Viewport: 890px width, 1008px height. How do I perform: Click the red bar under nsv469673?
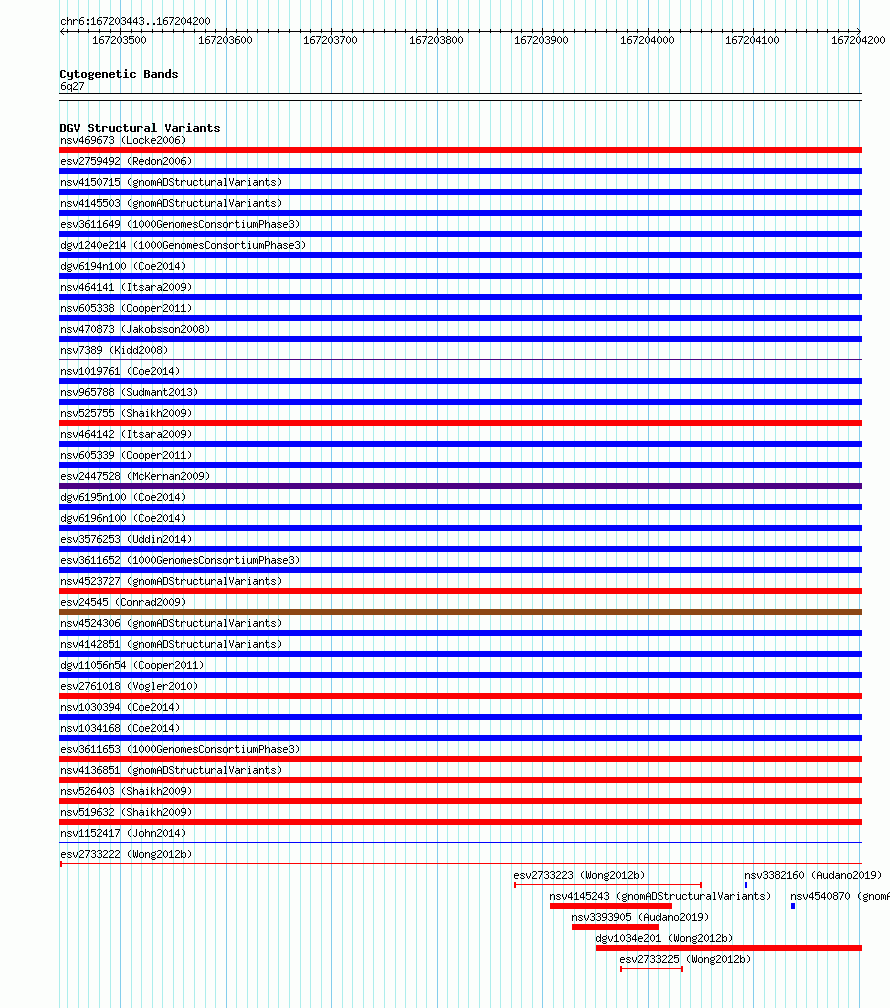(x=460, y=150)
